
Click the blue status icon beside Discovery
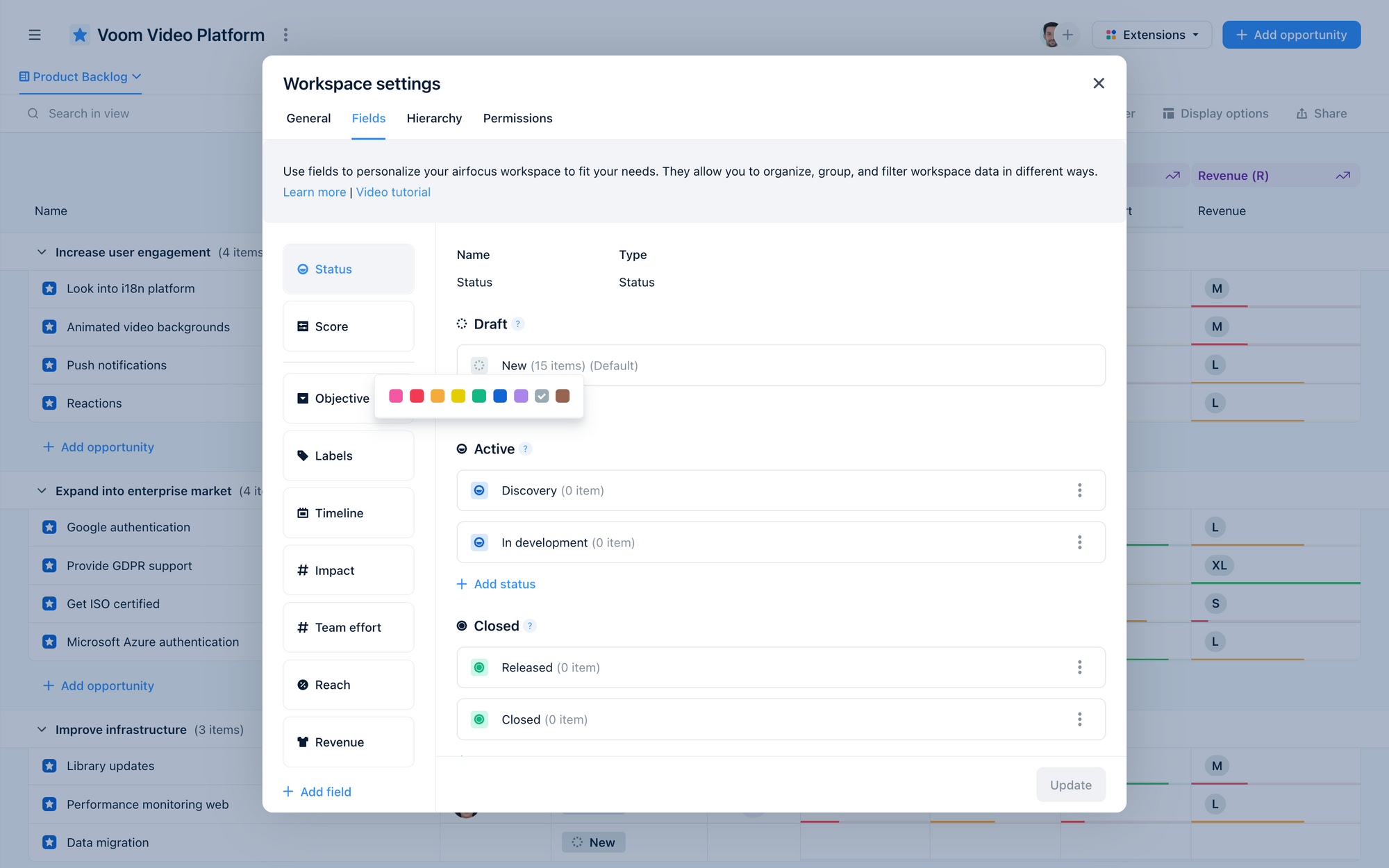(x=479, y=490)
